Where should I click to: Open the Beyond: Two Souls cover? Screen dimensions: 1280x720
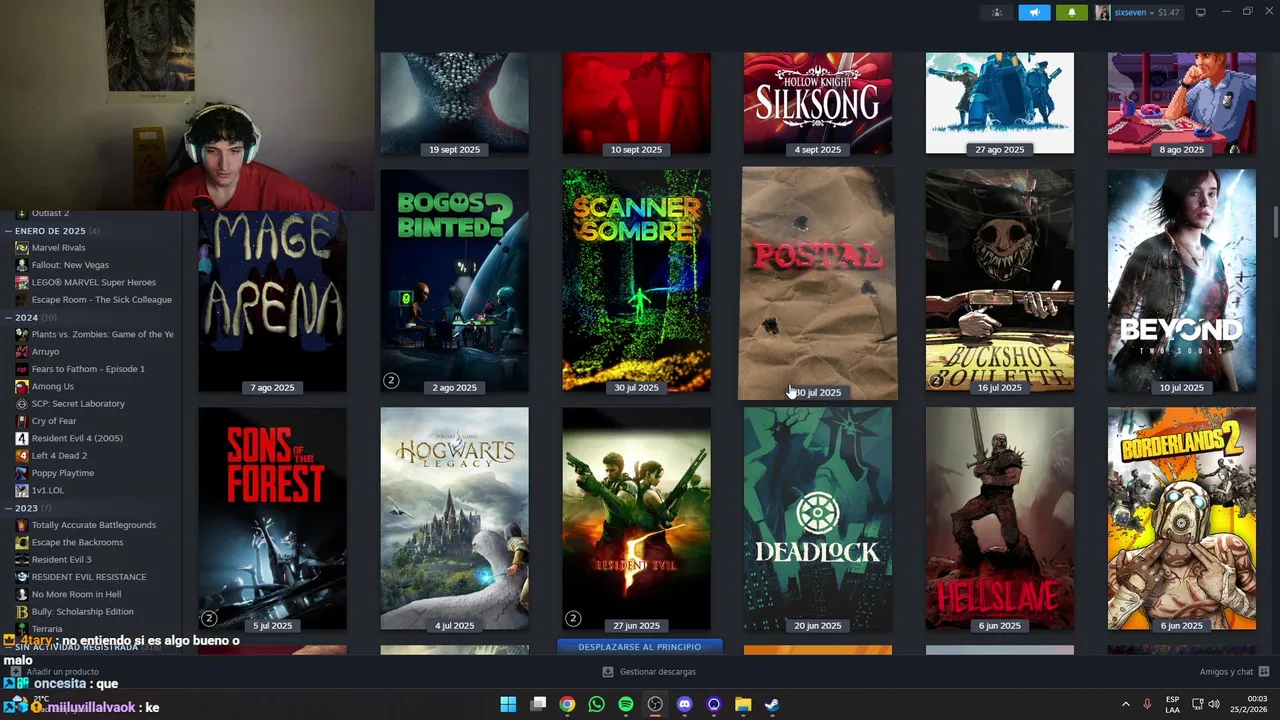[1181, 281]
